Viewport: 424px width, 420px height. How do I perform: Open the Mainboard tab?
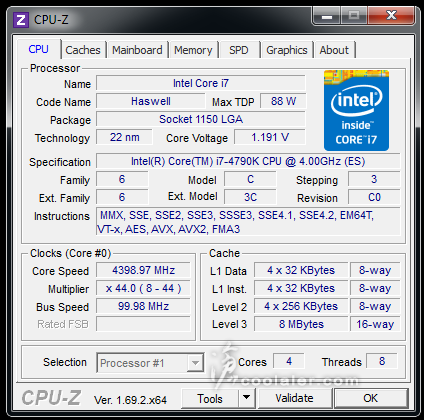[x=137, y=50]
